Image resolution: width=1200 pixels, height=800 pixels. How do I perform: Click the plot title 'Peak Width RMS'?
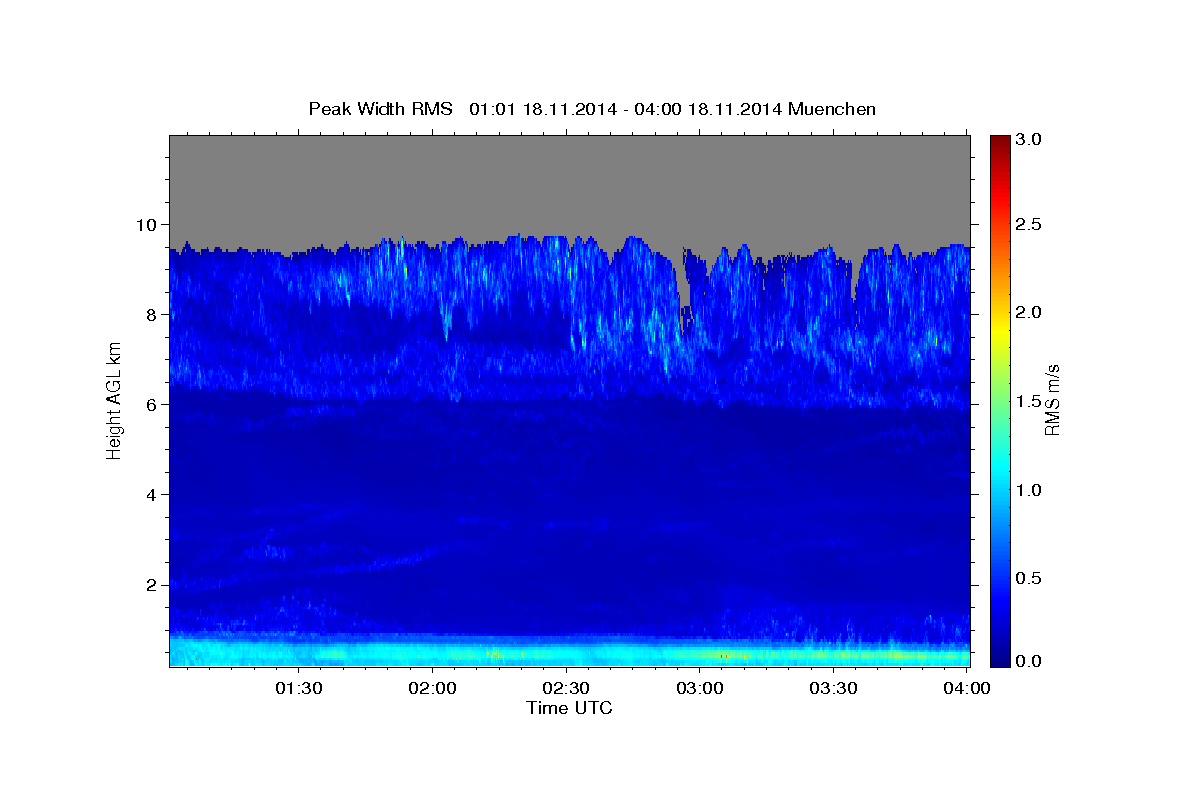[x=381, y=109]
